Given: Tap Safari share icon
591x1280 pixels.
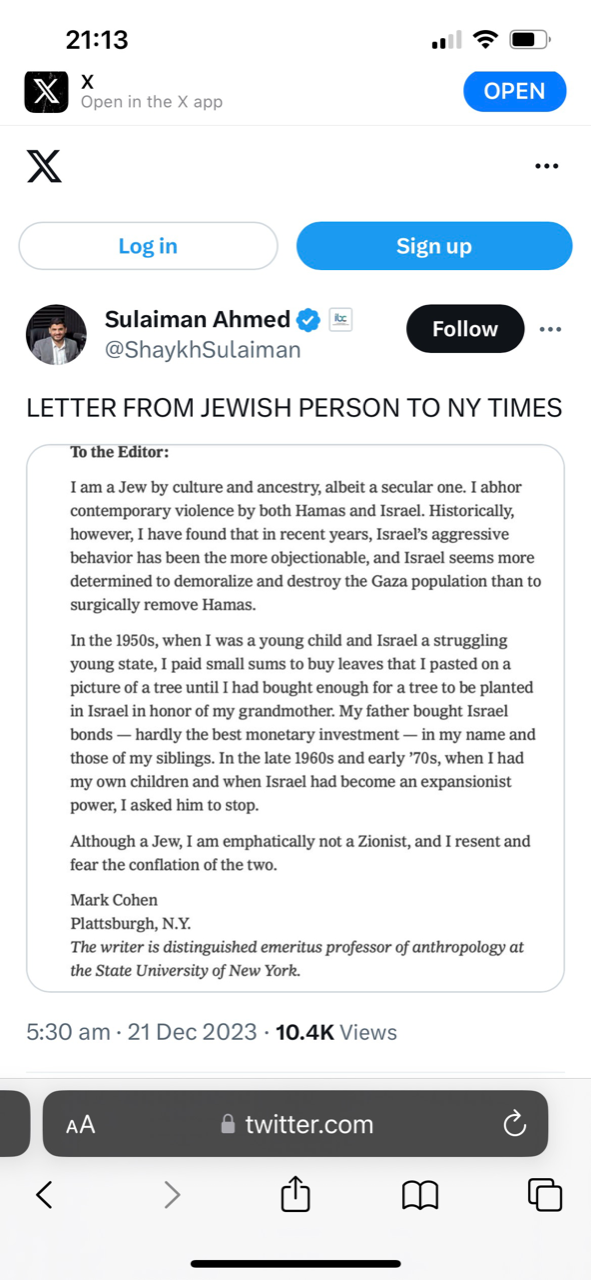Looking at the screenshot, I should [x=296, y=1192].
